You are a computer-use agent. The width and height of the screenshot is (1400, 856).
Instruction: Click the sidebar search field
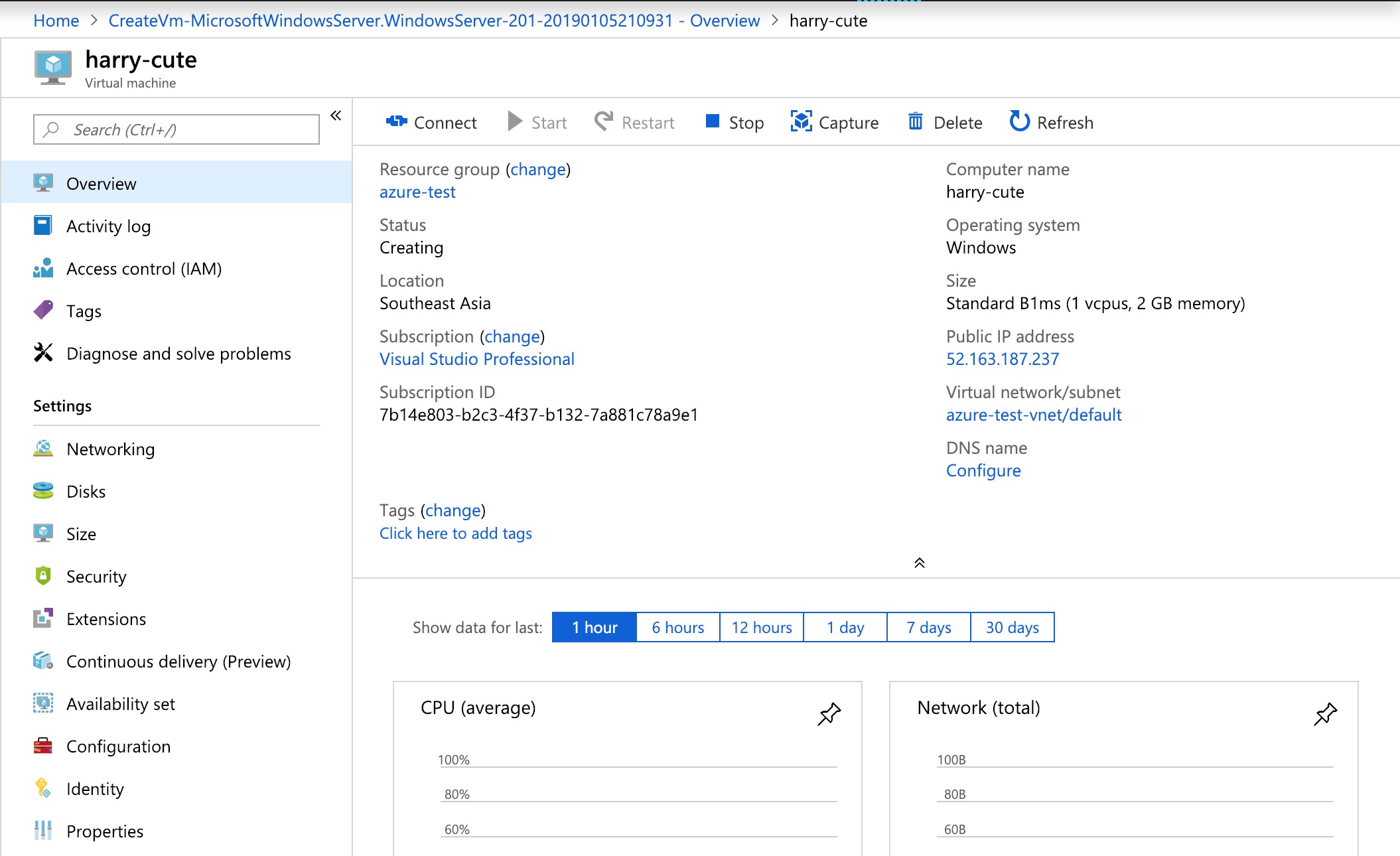(x=176, y=129)
